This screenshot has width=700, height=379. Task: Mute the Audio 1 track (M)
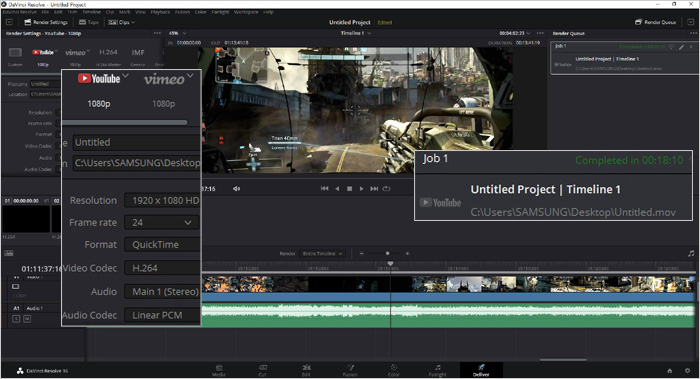27,319
